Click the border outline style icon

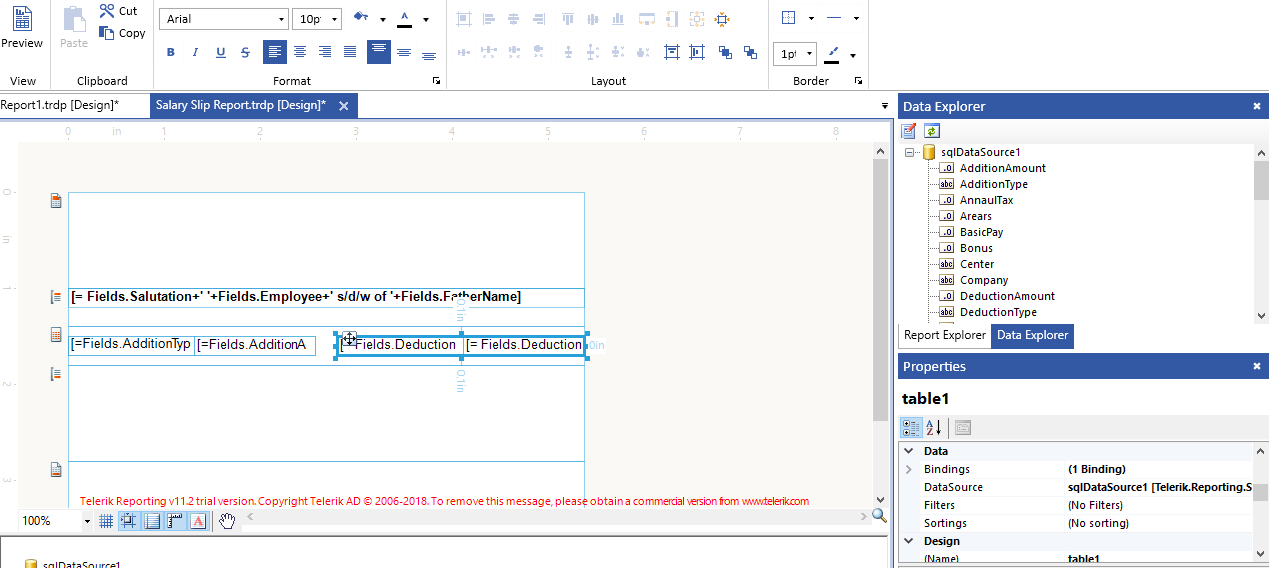click(x=788, y=18)
